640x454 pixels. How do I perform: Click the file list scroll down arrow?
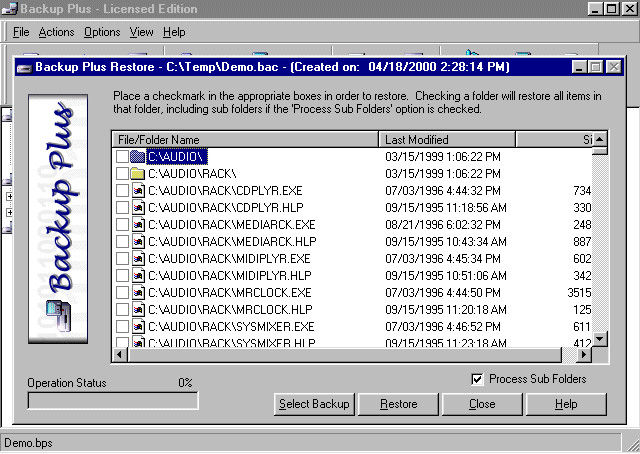pyautogui.click(x=600, y=338)
